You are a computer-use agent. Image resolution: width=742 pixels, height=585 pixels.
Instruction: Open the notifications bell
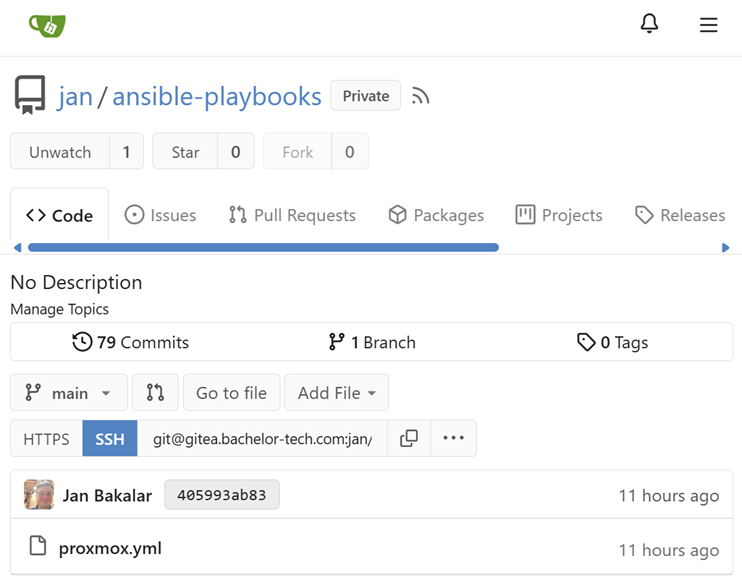649,24
